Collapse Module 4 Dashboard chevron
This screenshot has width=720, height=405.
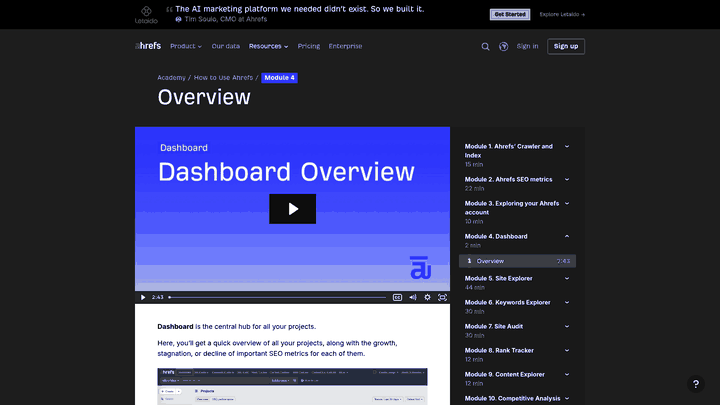pyautogui.click(x=567, y=236)
